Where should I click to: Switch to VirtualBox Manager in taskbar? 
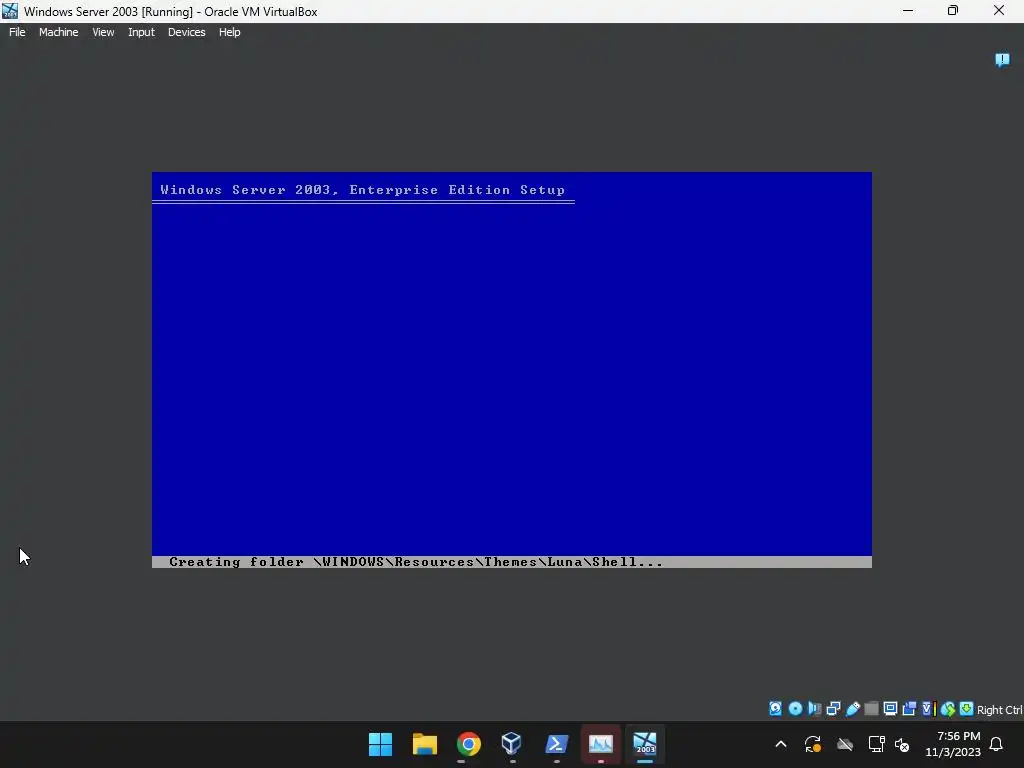[512, 744]
